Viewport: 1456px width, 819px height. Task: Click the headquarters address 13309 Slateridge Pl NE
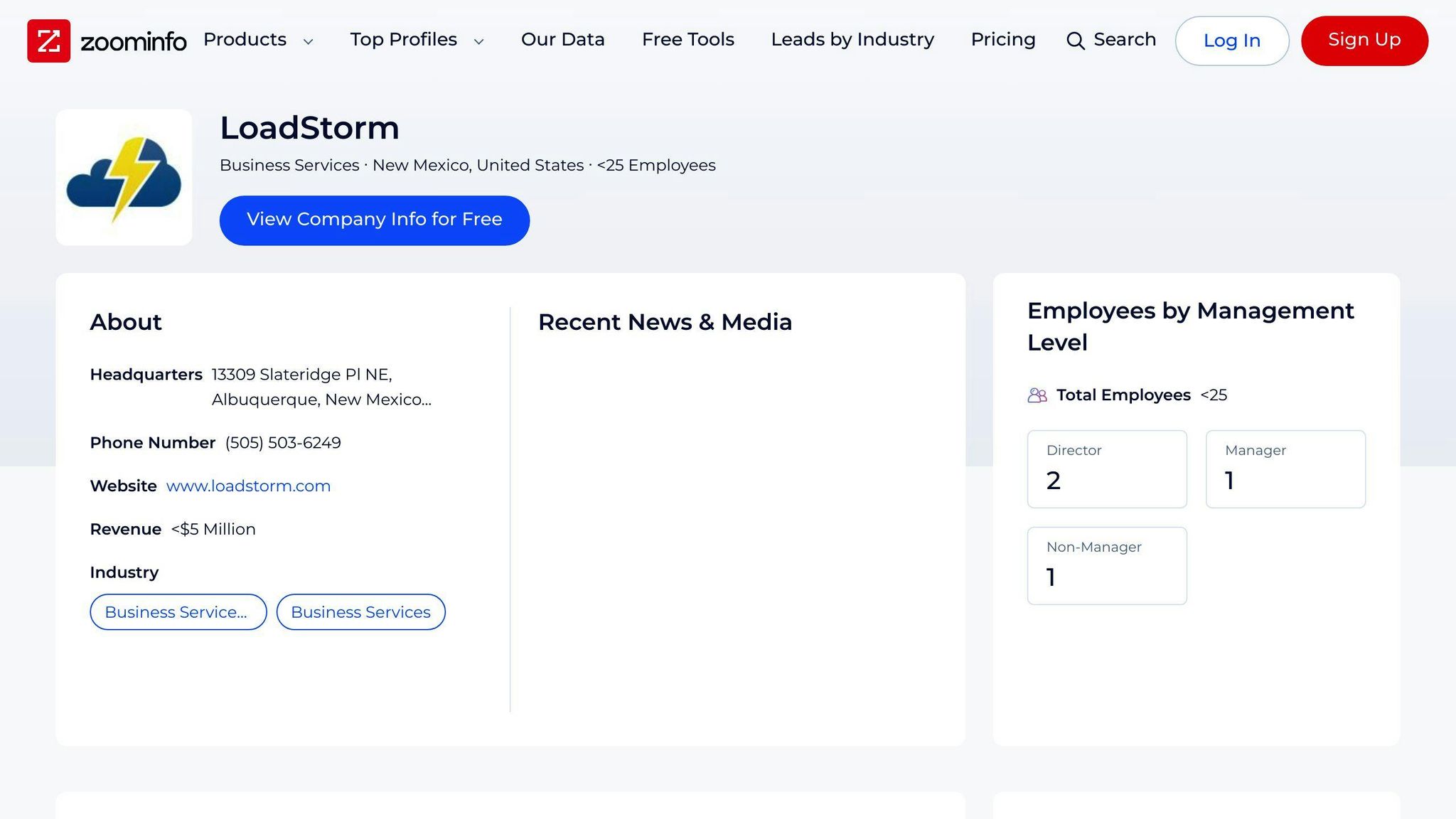point(302,375)
